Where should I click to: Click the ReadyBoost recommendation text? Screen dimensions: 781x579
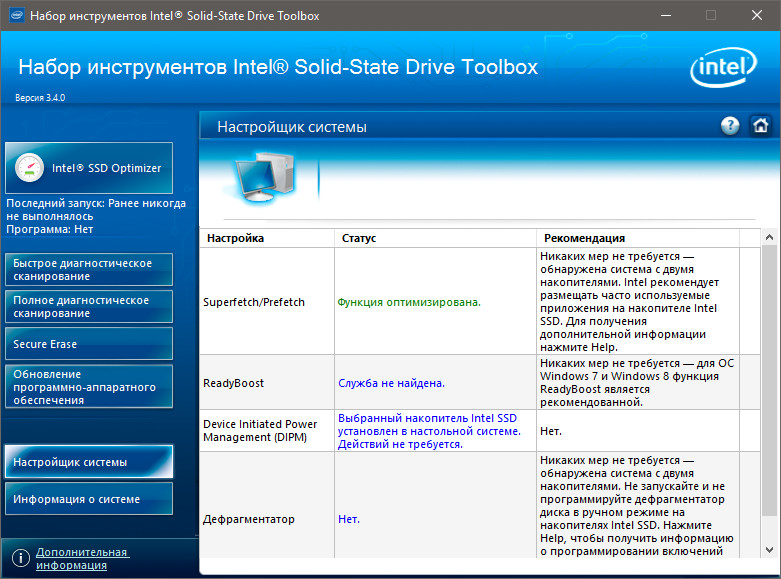(637, 383)
